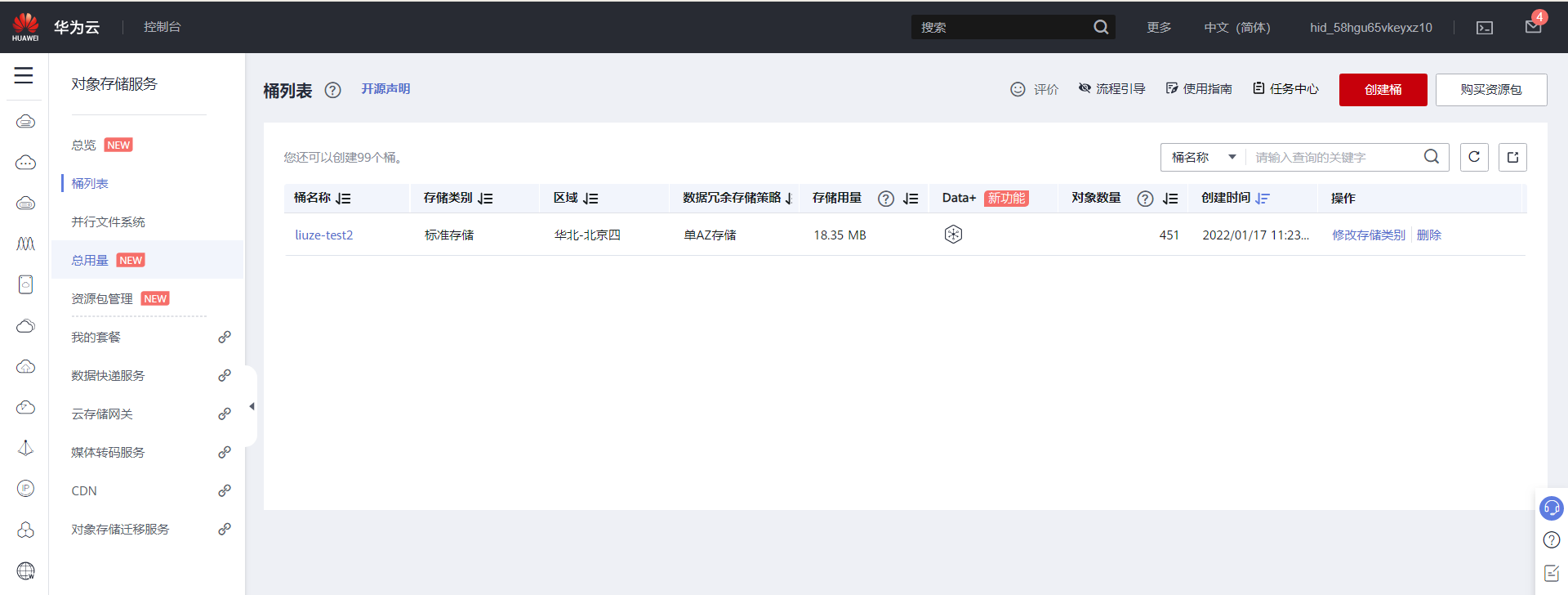
Task: Open 并行文件系统 in sidebar
Action: point(108,221)
